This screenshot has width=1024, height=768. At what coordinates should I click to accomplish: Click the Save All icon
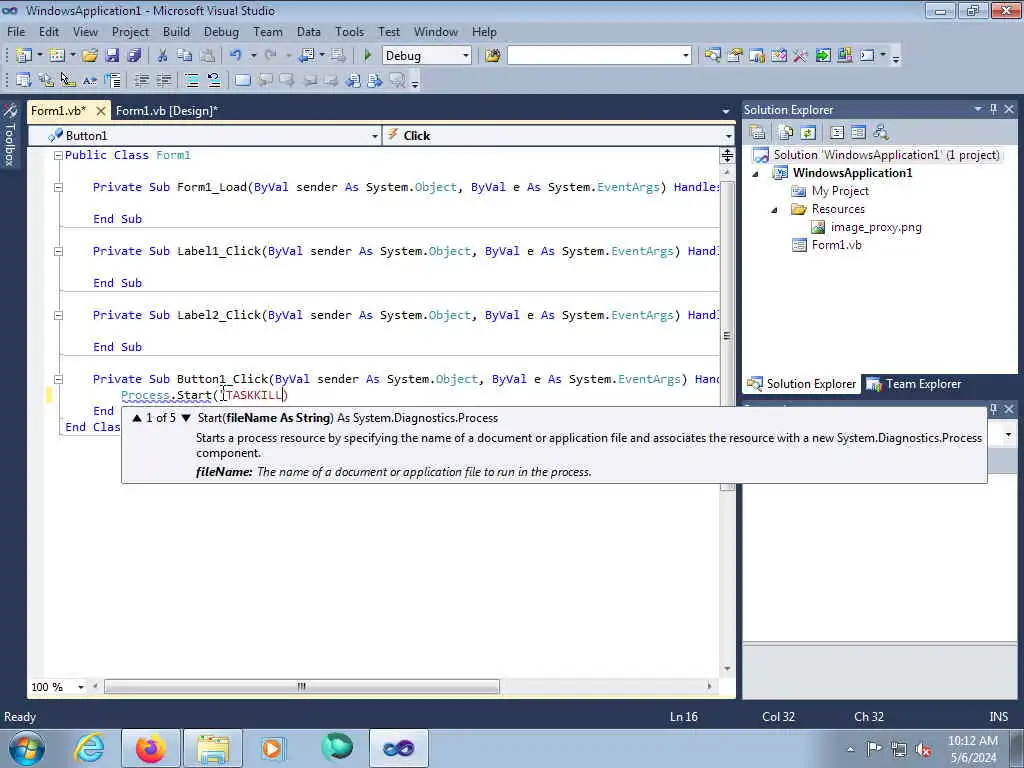point(135,56)
